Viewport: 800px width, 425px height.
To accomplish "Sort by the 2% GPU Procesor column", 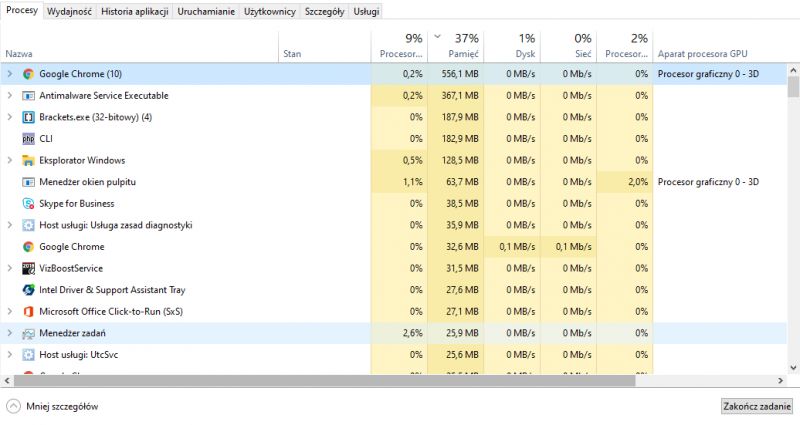I will click(625, 47).
